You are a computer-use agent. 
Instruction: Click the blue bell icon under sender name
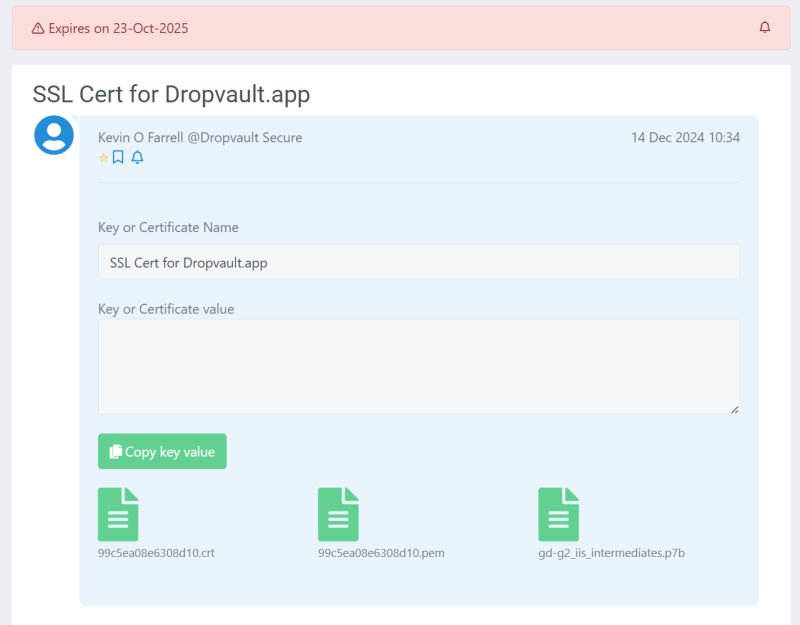137,157
